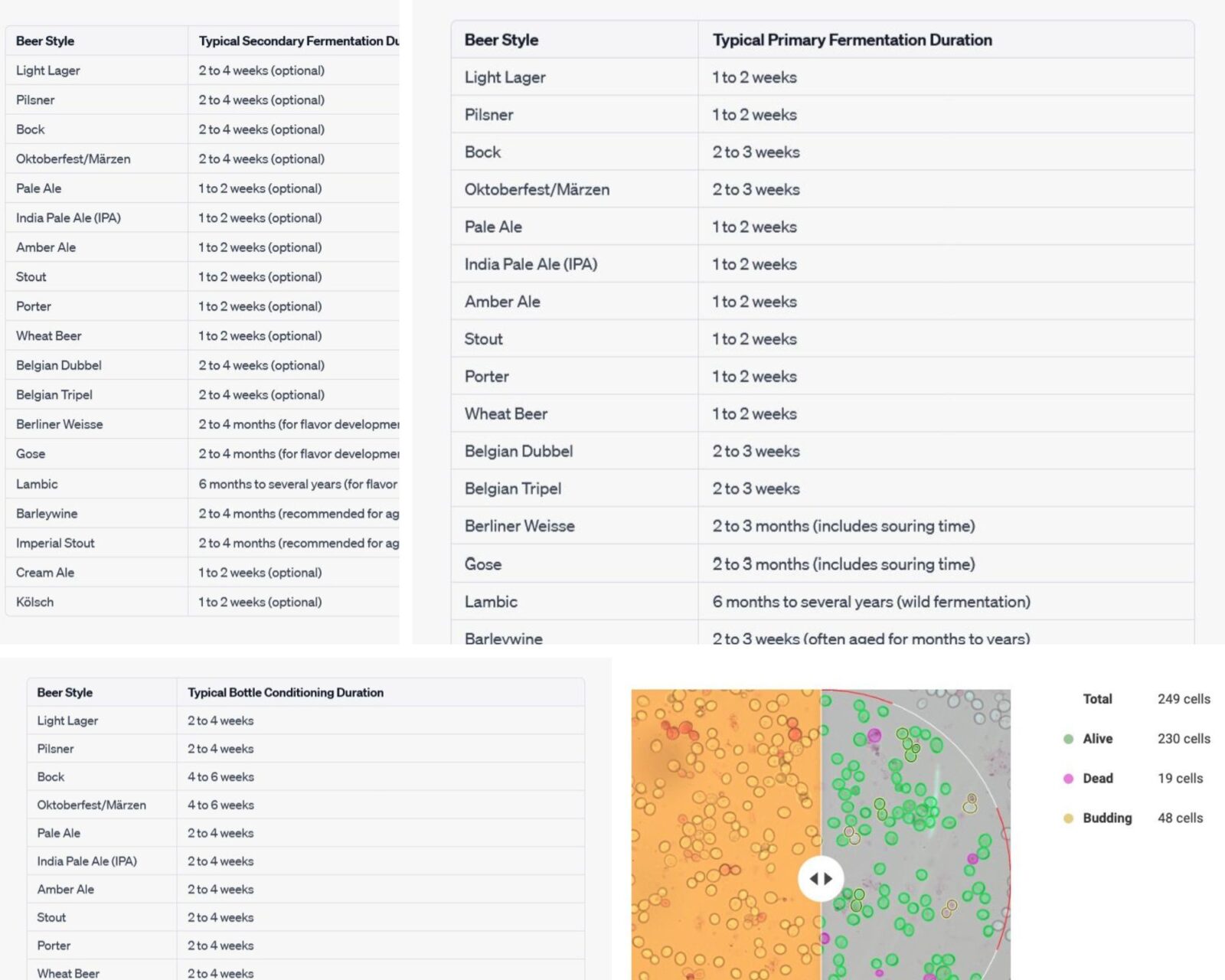This screenshot has width=1225, height=980.
Task: Select the Total 249 cells count
Action: point(1183,699)
